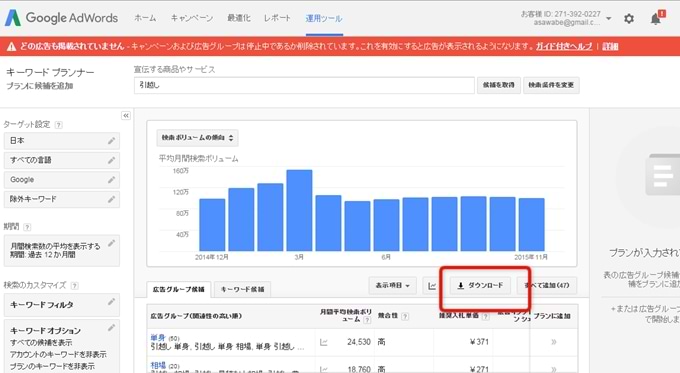680x373 pixels.
Task: Add the 単身 ad group to plan
Action: point(554,342)
